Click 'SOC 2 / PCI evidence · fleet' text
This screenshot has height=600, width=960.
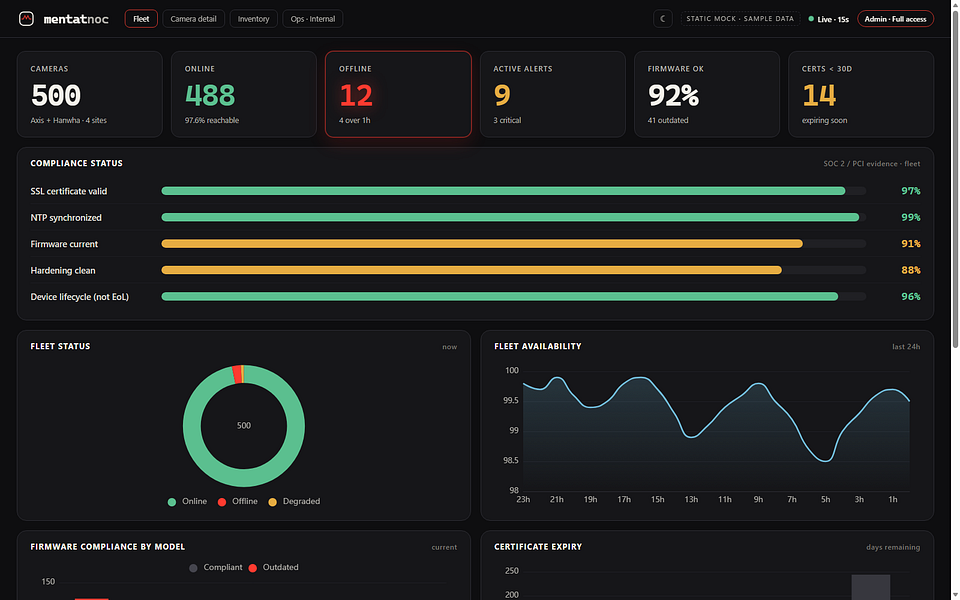coord(871,163)
